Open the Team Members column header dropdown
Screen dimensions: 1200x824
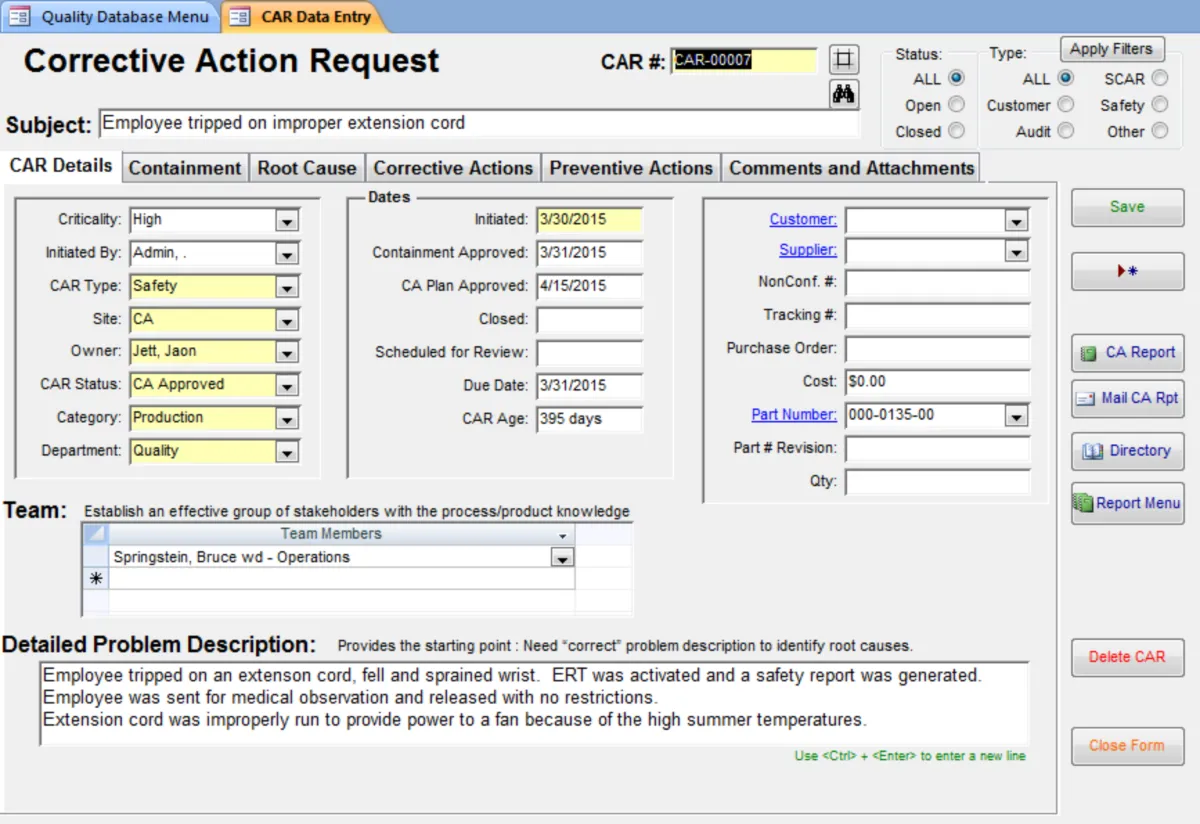pyautogui.click(x=561, y=536)
